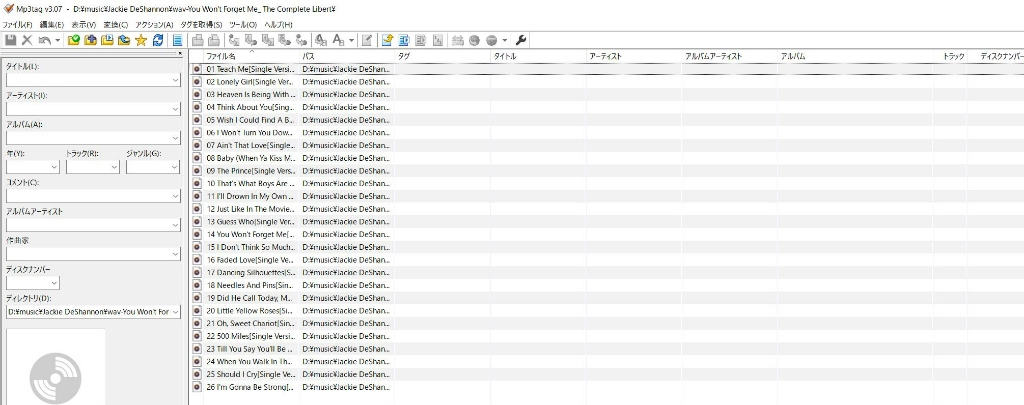Click the Actions icon with letter A
The width and height of the screenshot is (1024, 405).
tap(321, 40)
